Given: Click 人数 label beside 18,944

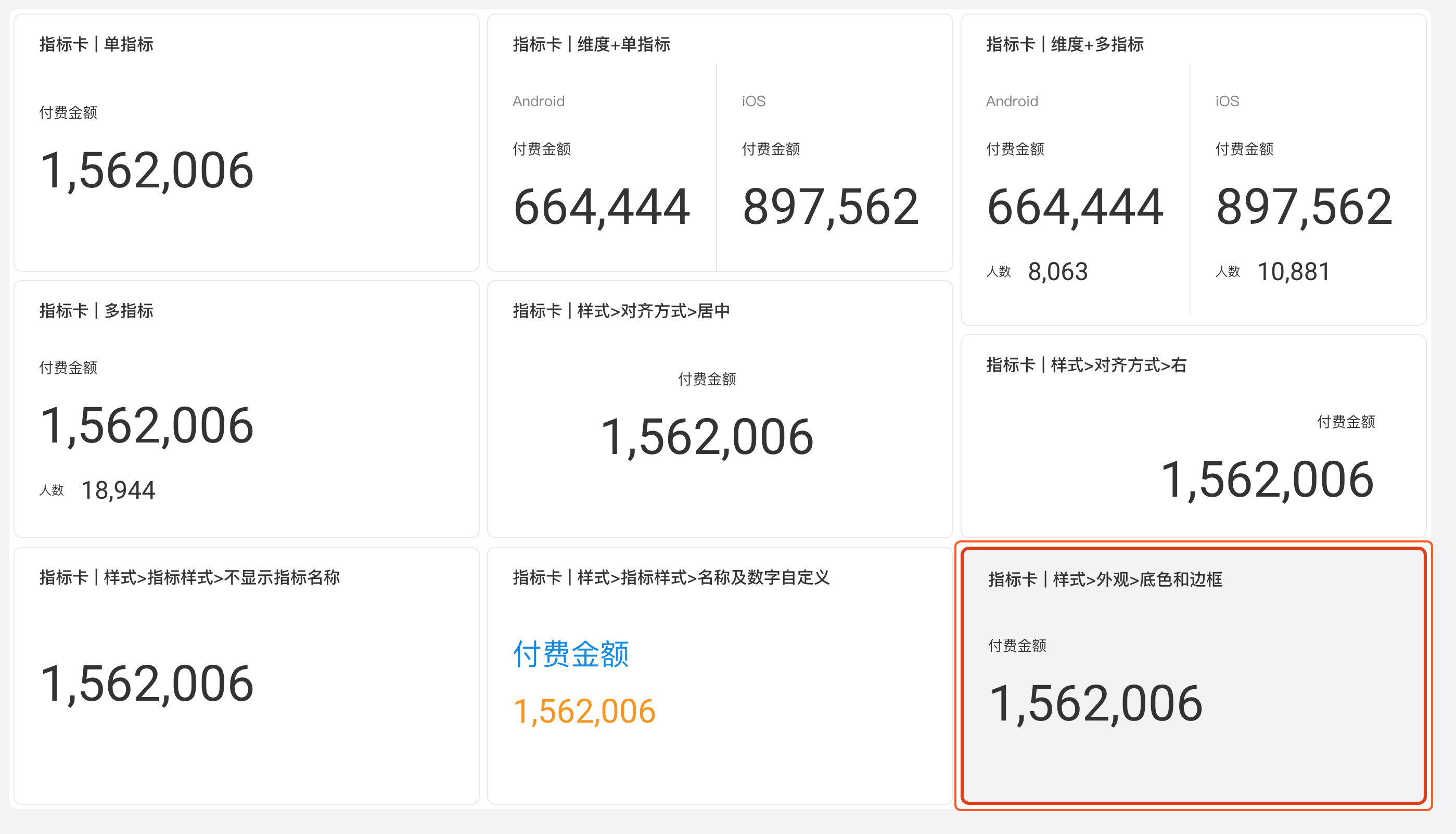Looking at the screenshot, I should 52,490.
